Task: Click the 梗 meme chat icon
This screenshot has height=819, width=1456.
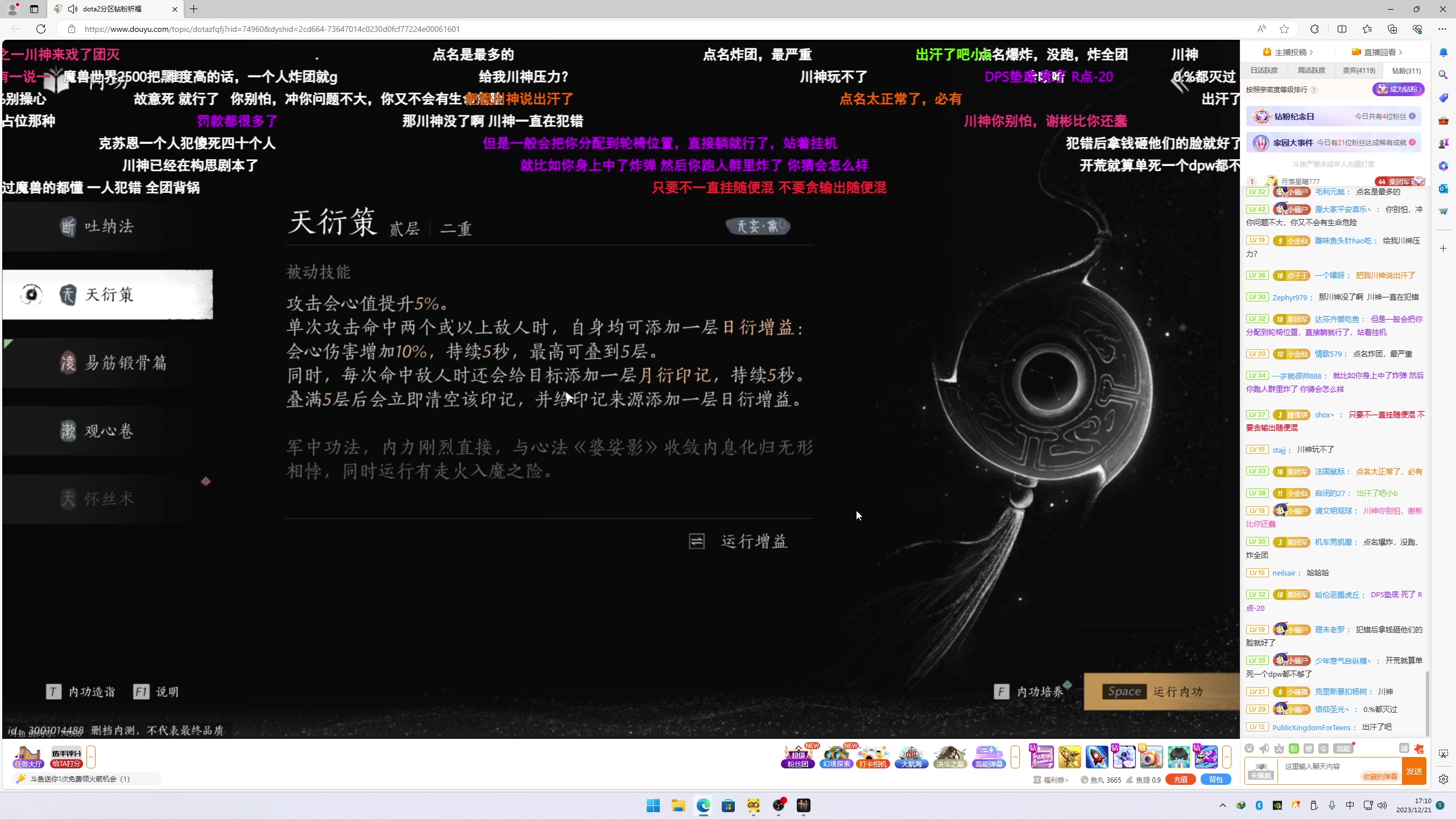Action: 1309,748
